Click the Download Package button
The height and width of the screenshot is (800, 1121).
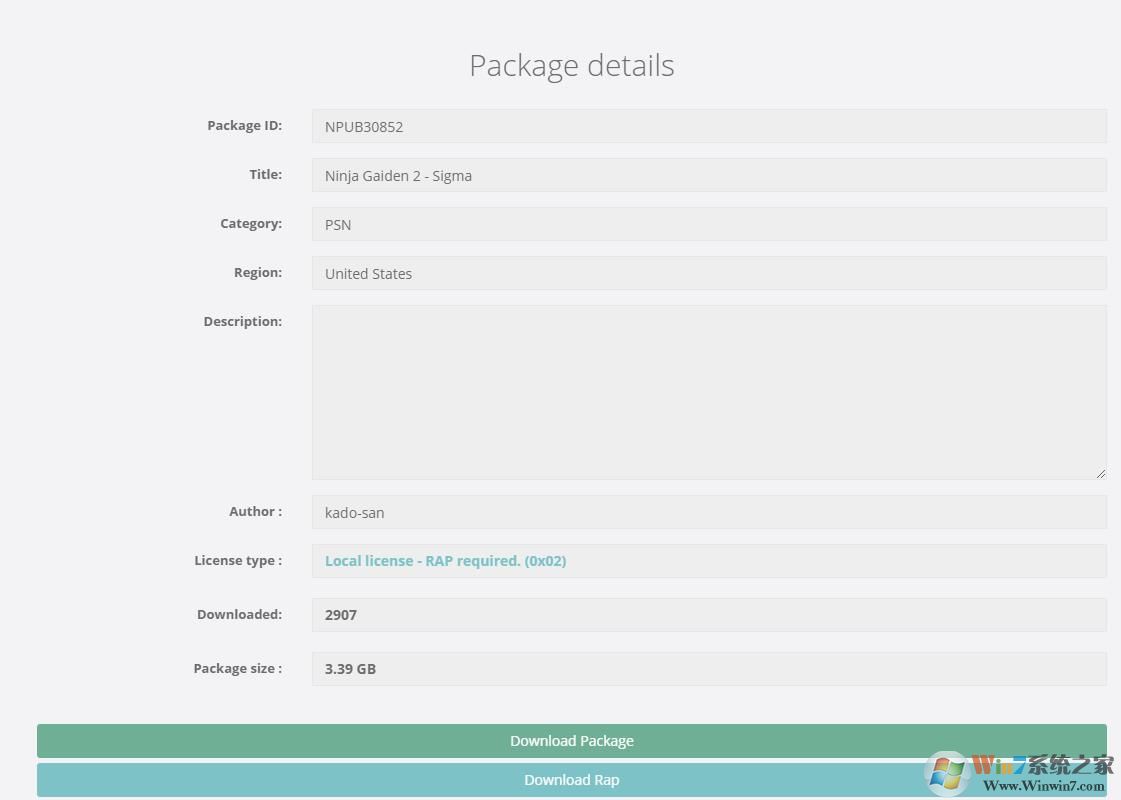pos(571,741)
